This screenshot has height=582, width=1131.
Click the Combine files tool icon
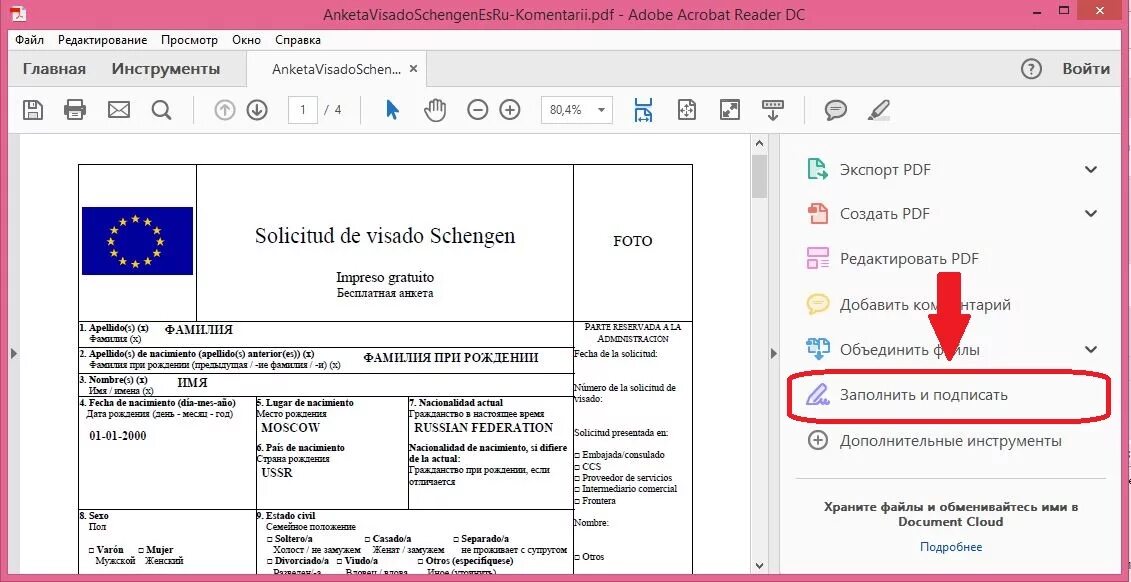pos(817,350)
